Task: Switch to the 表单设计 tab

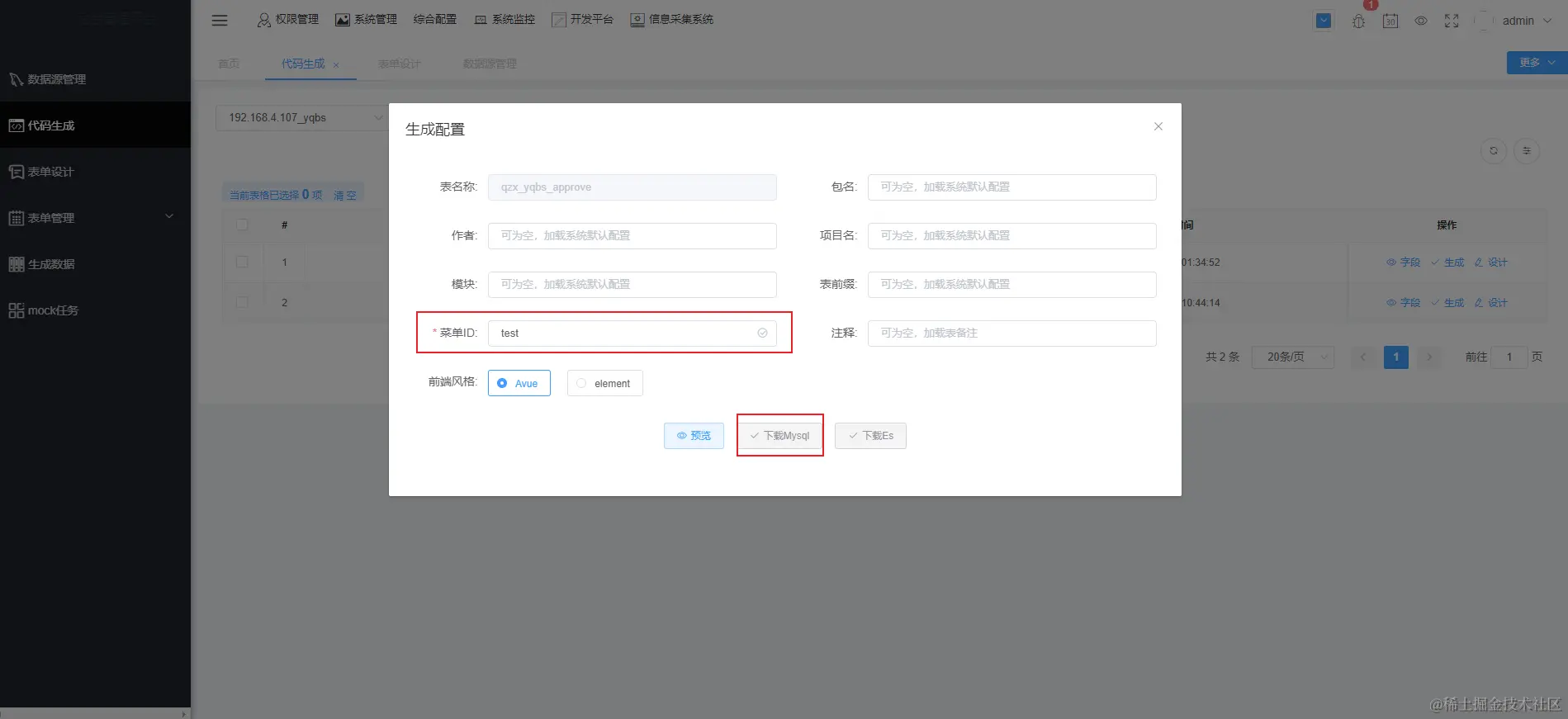Action: click(399, 64)
